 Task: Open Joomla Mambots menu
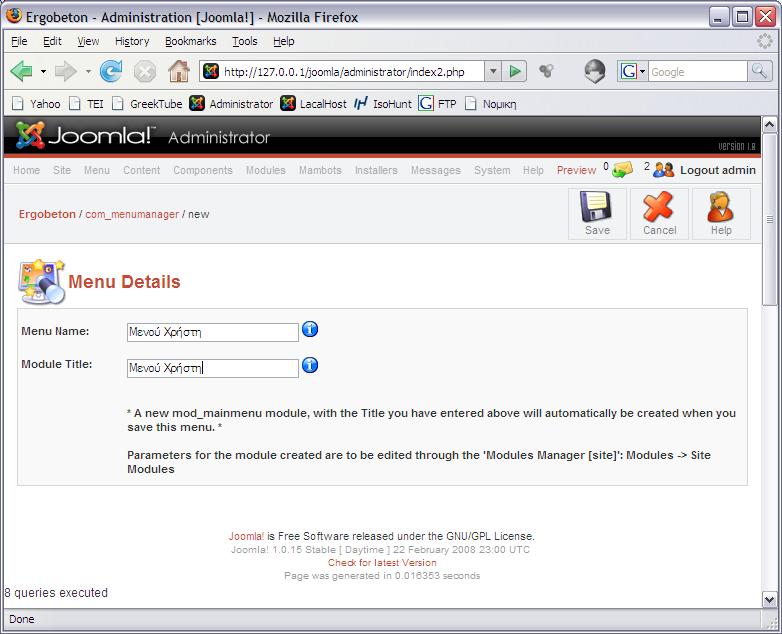point(320,170)
